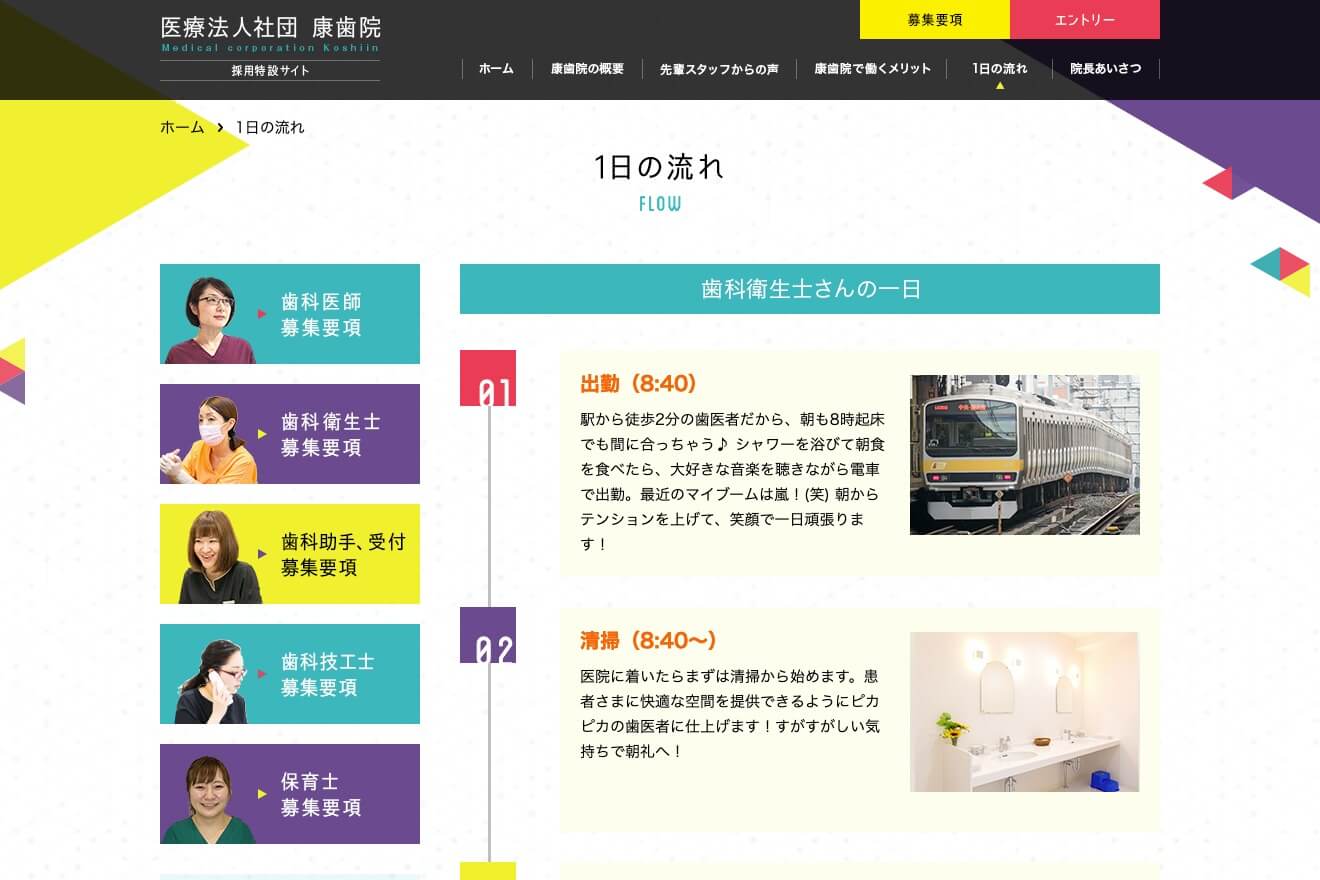This screenshot has height=880, width=1320.
Task: Click the dentist portrait on 歯科医師 banner
Action: [211, 319]
